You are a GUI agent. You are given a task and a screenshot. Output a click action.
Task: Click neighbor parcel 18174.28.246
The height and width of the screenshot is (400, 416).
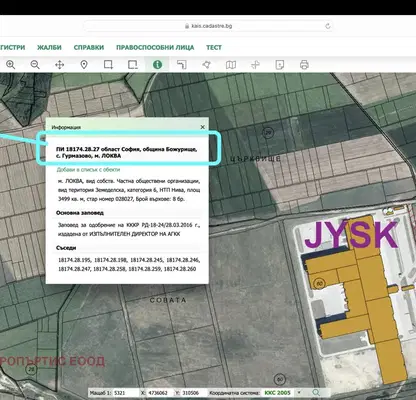point(182,260)
